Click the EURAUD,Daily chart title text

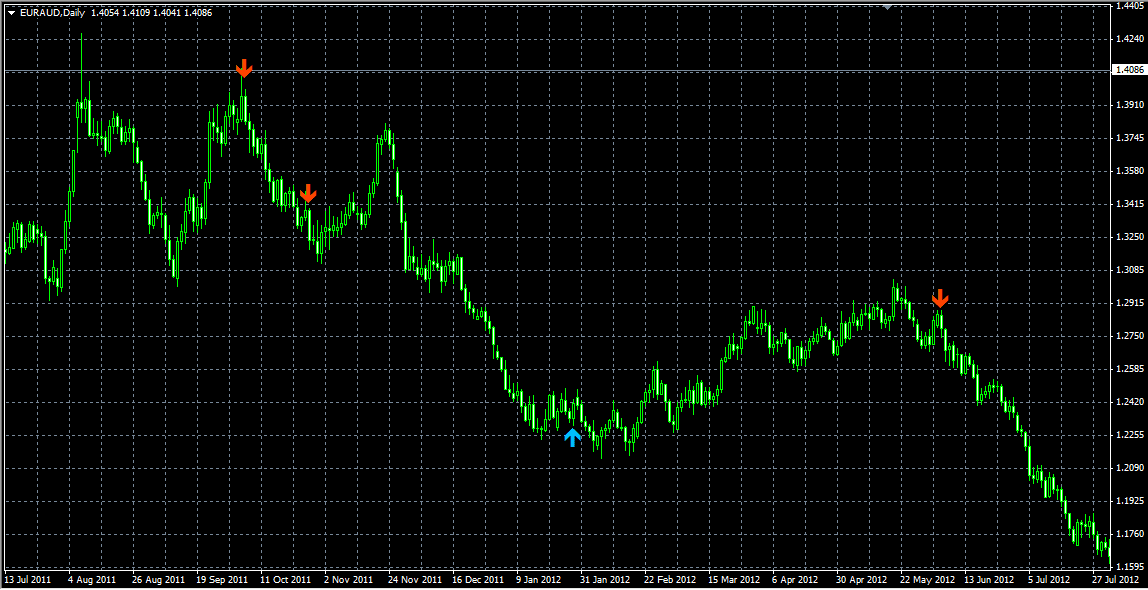pos(51,12)
